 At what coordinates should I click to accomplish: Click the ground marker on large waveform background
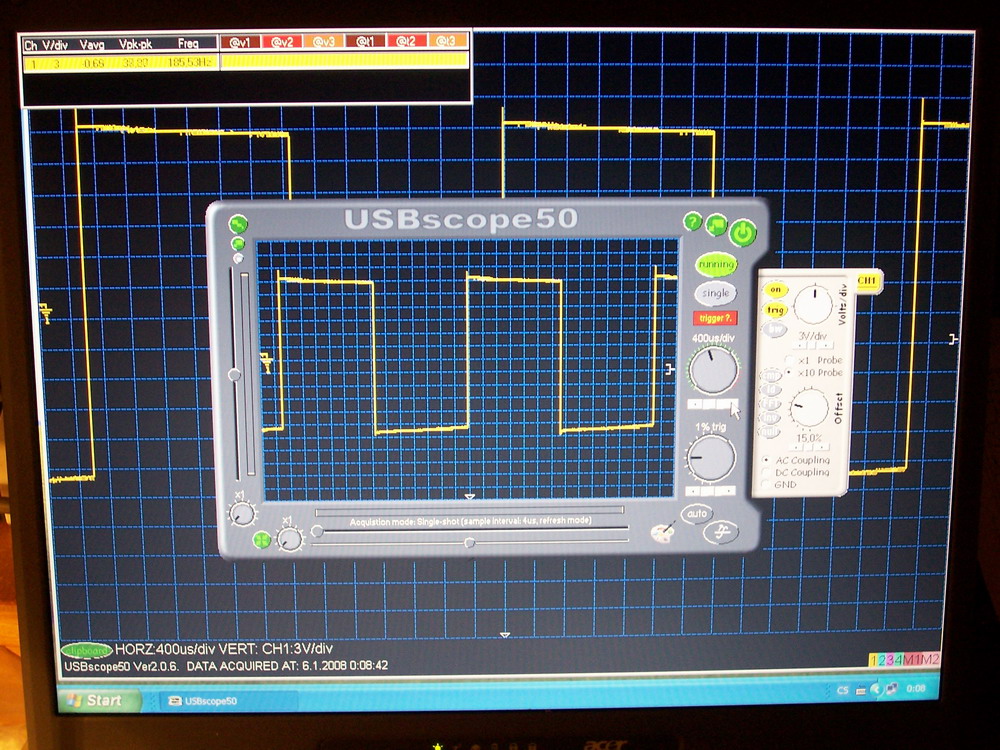coord(45,314)
